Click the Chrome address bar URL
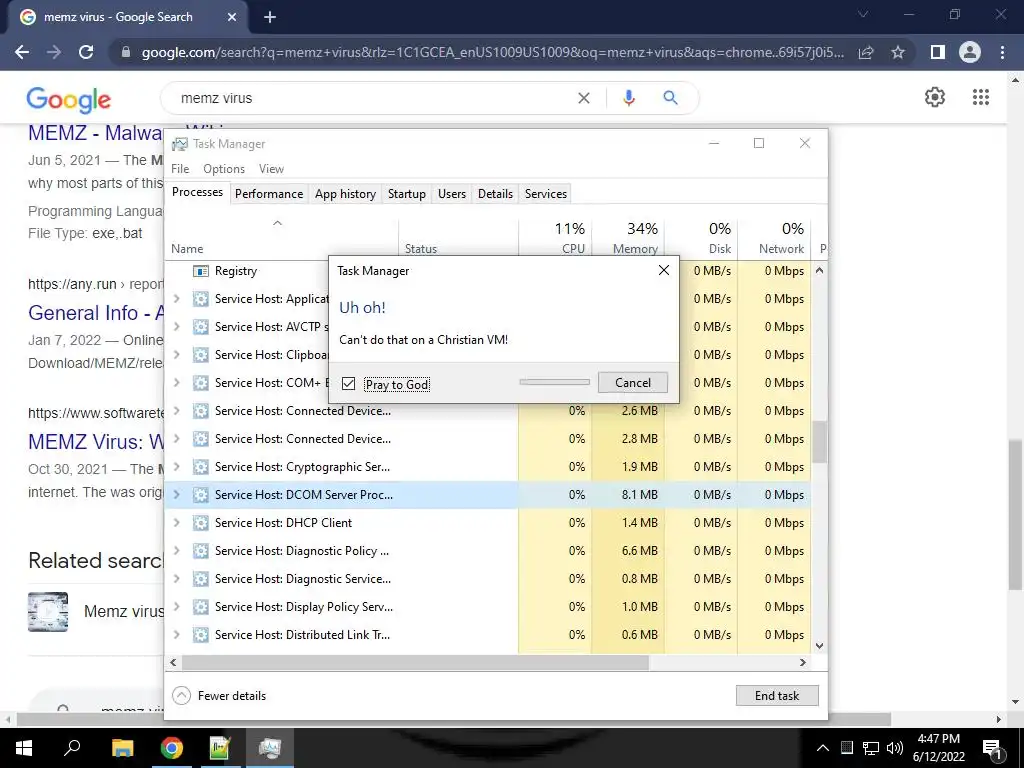 click(x=492, y=52)
